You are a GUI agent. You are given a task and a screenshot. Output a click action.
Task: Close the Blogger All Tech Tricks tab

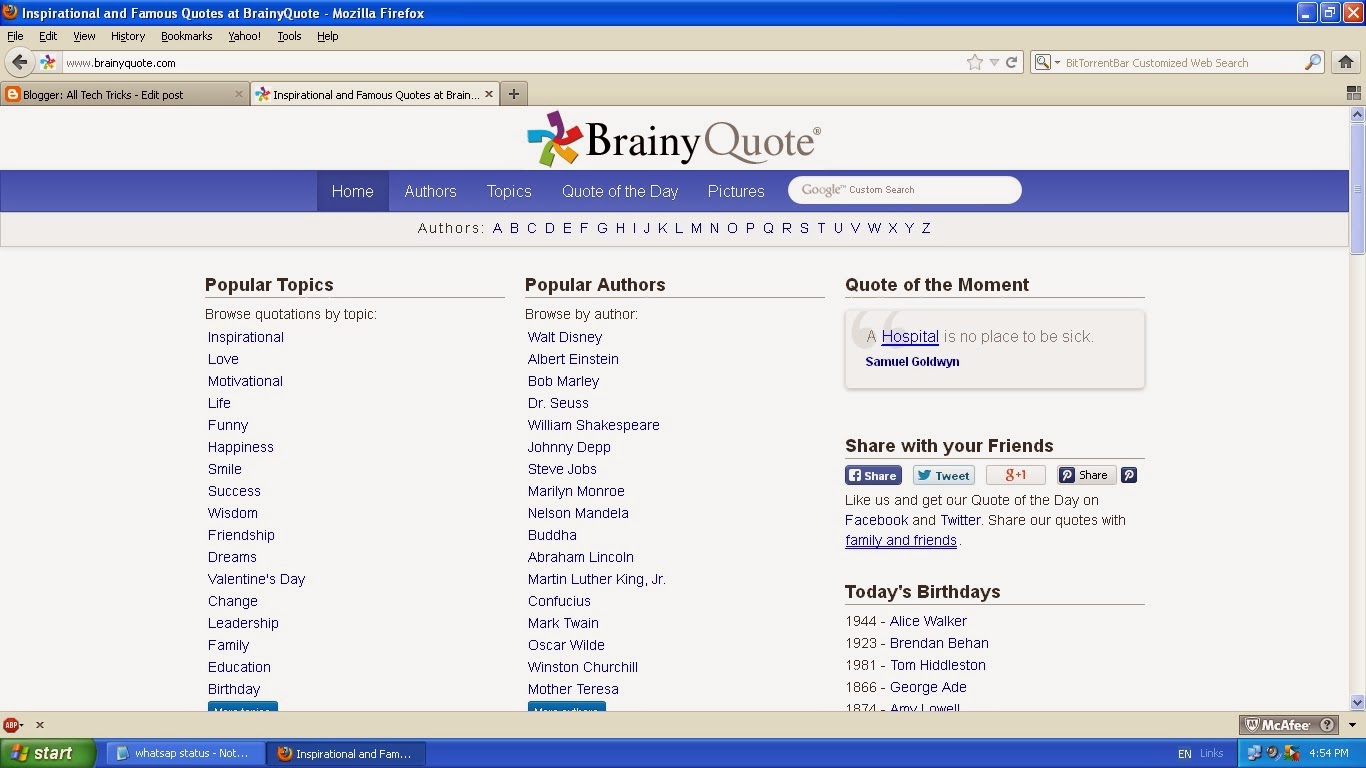239,94
